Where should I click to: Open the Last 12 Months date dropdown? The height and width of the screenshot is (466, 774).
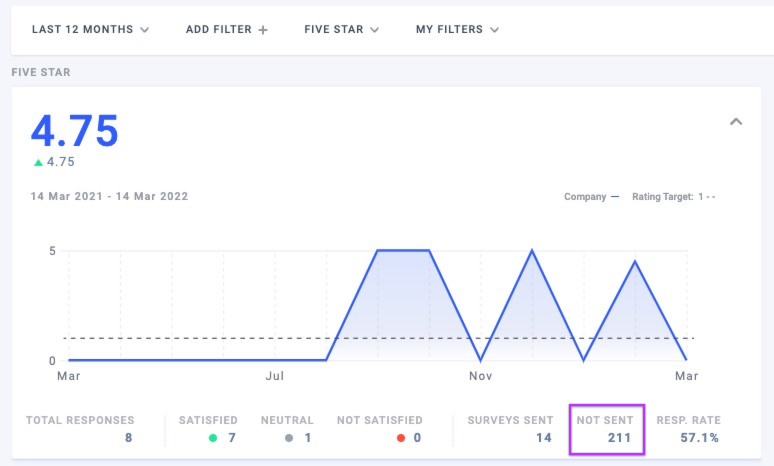click(90, 30)
